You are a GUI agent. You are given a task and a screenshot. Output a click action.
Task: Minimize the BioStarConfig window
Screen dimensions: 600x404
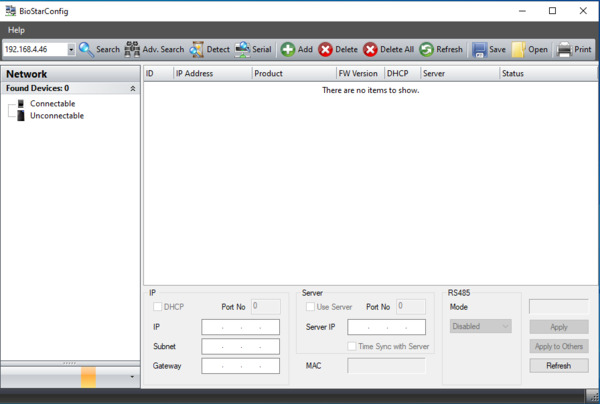click(x=522, y=11)
